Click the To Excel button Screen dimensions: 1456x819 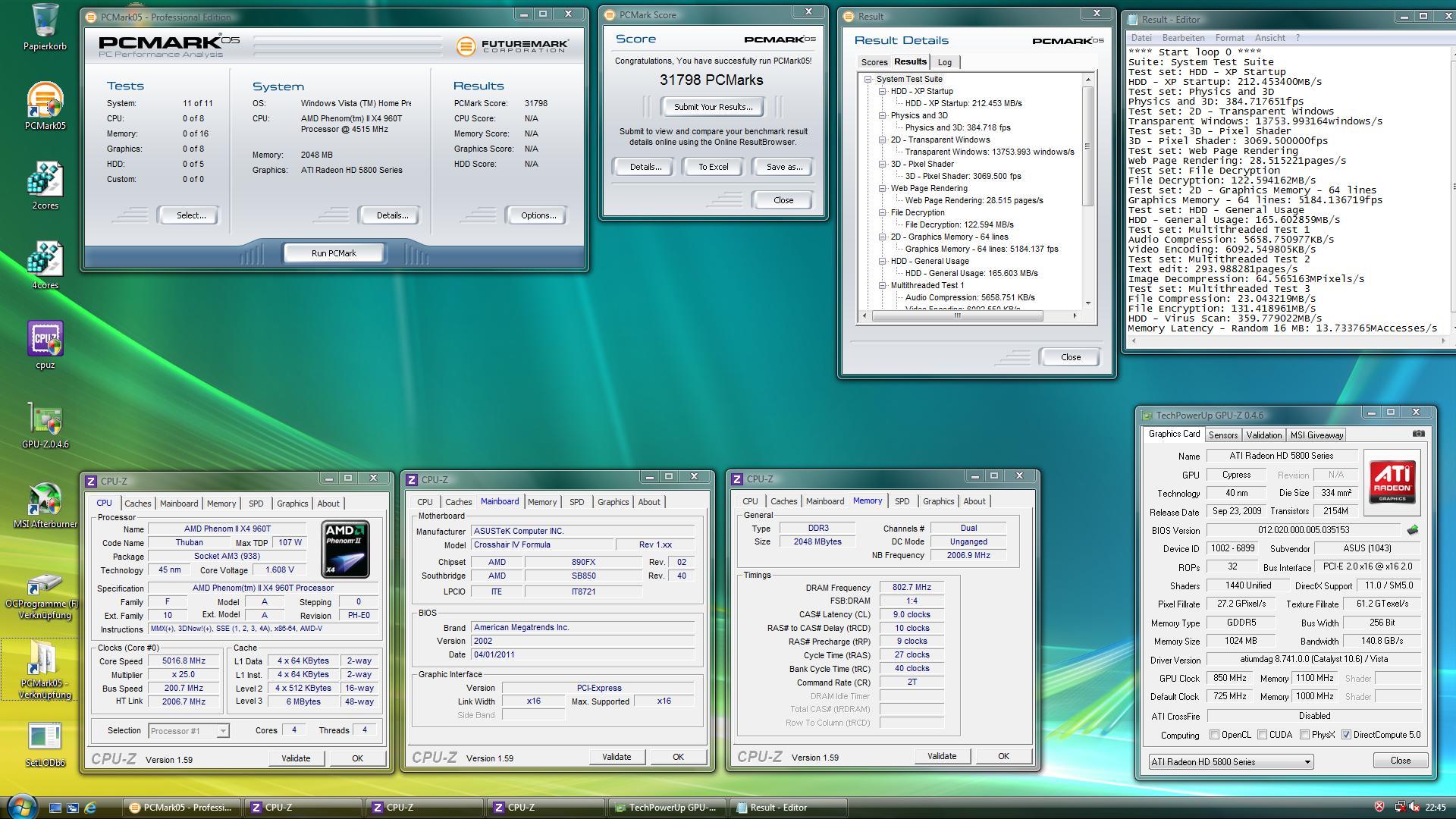click(713, 167)
